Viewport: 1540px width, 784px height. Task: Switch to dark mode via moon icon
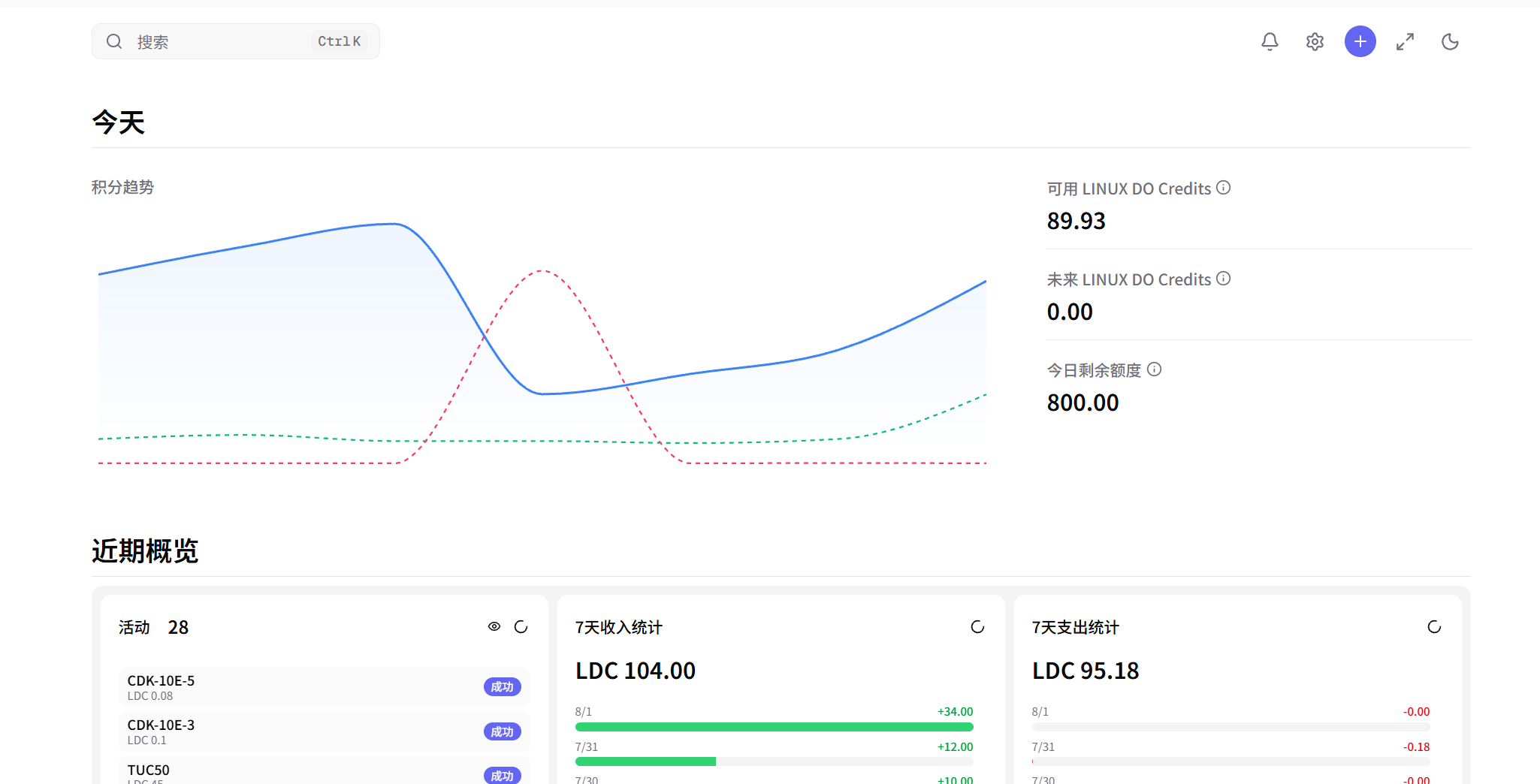pyautogui.click(x=1450, y=41)
